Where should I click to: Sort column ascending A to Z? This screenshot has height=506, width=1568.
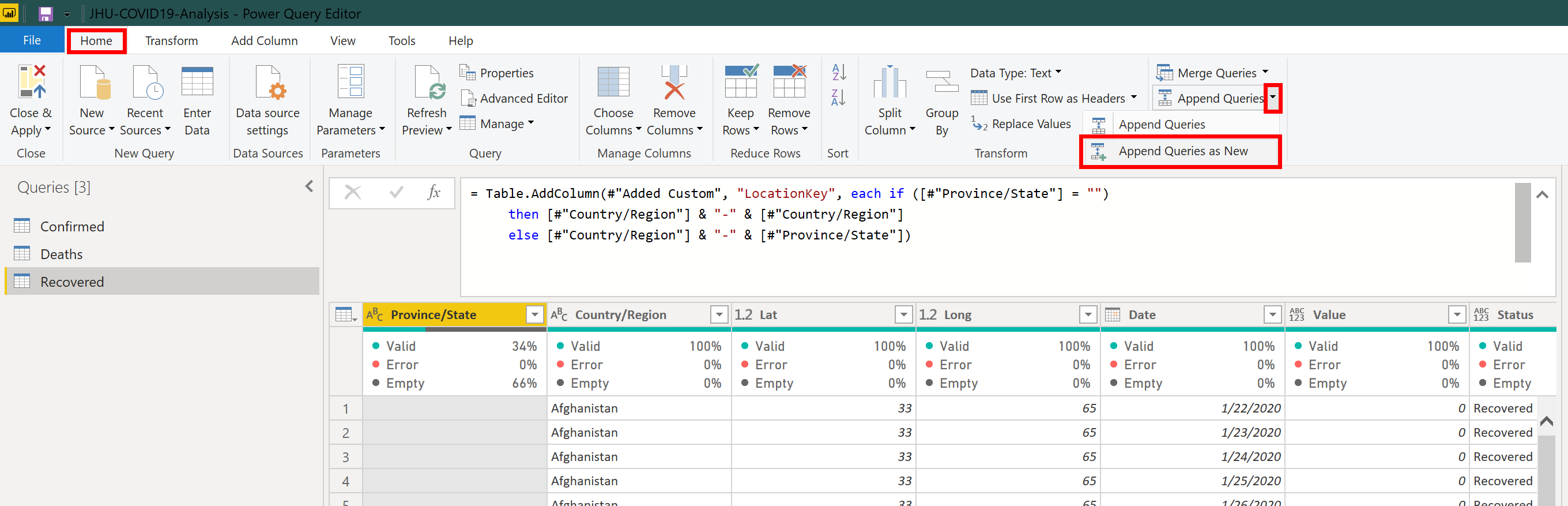pyautogui.click(x=839, y=72)
